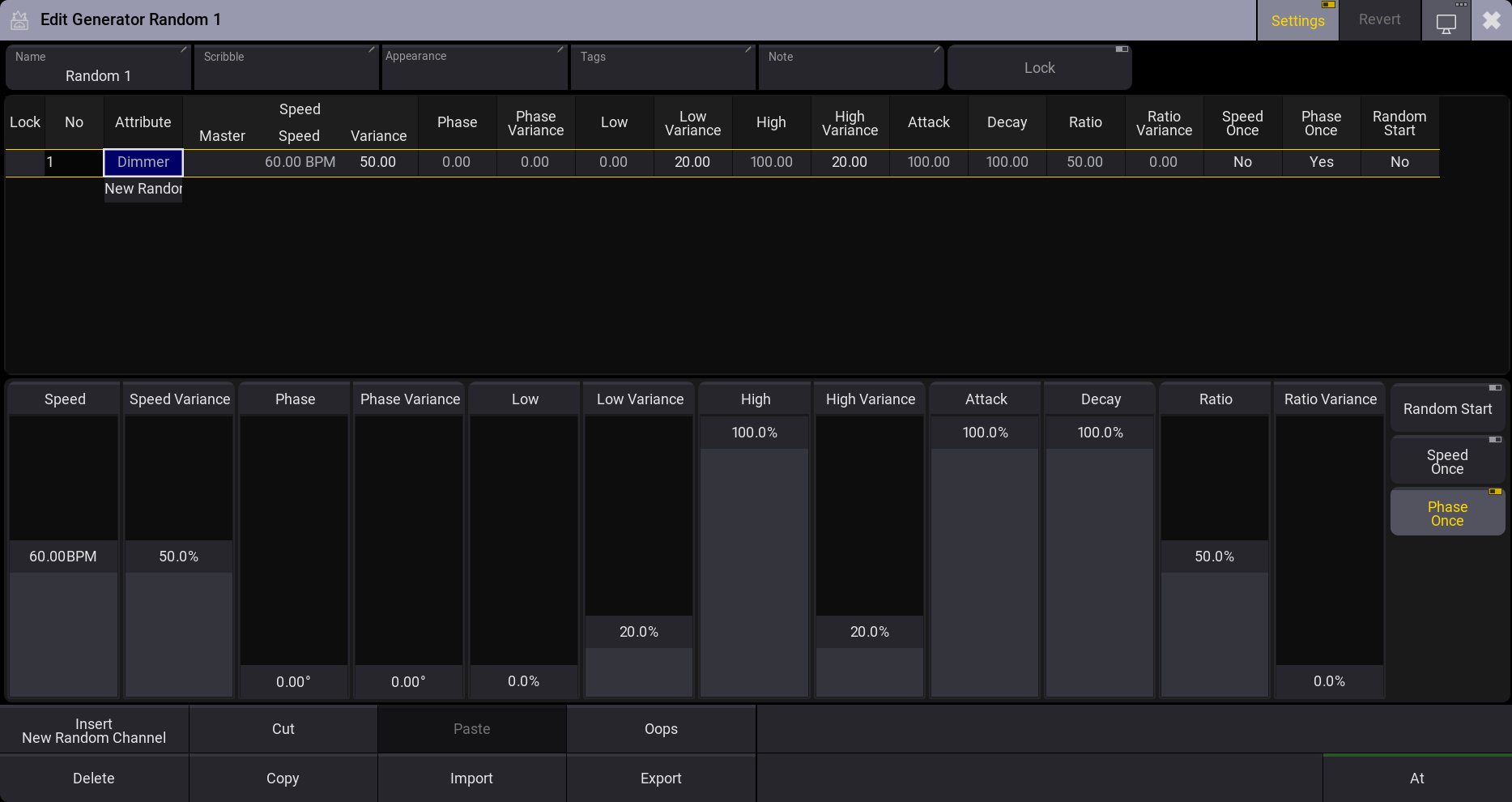Click the Paste button

[x=472, y=729]
